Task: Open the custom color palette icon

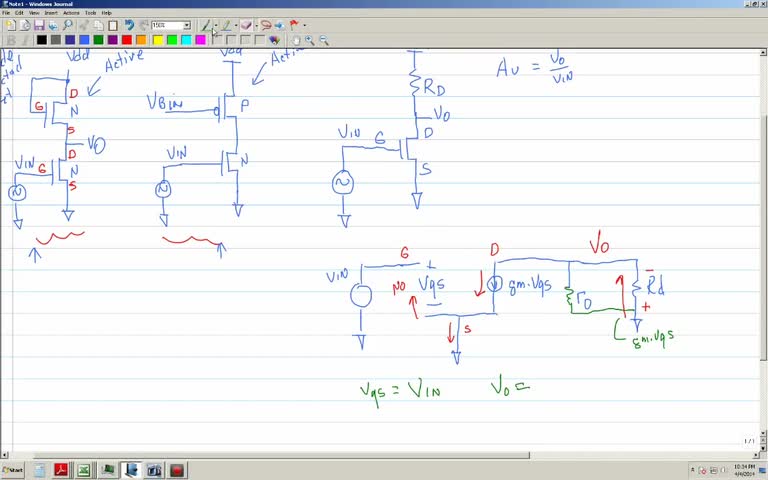Action: click(274, 40)
